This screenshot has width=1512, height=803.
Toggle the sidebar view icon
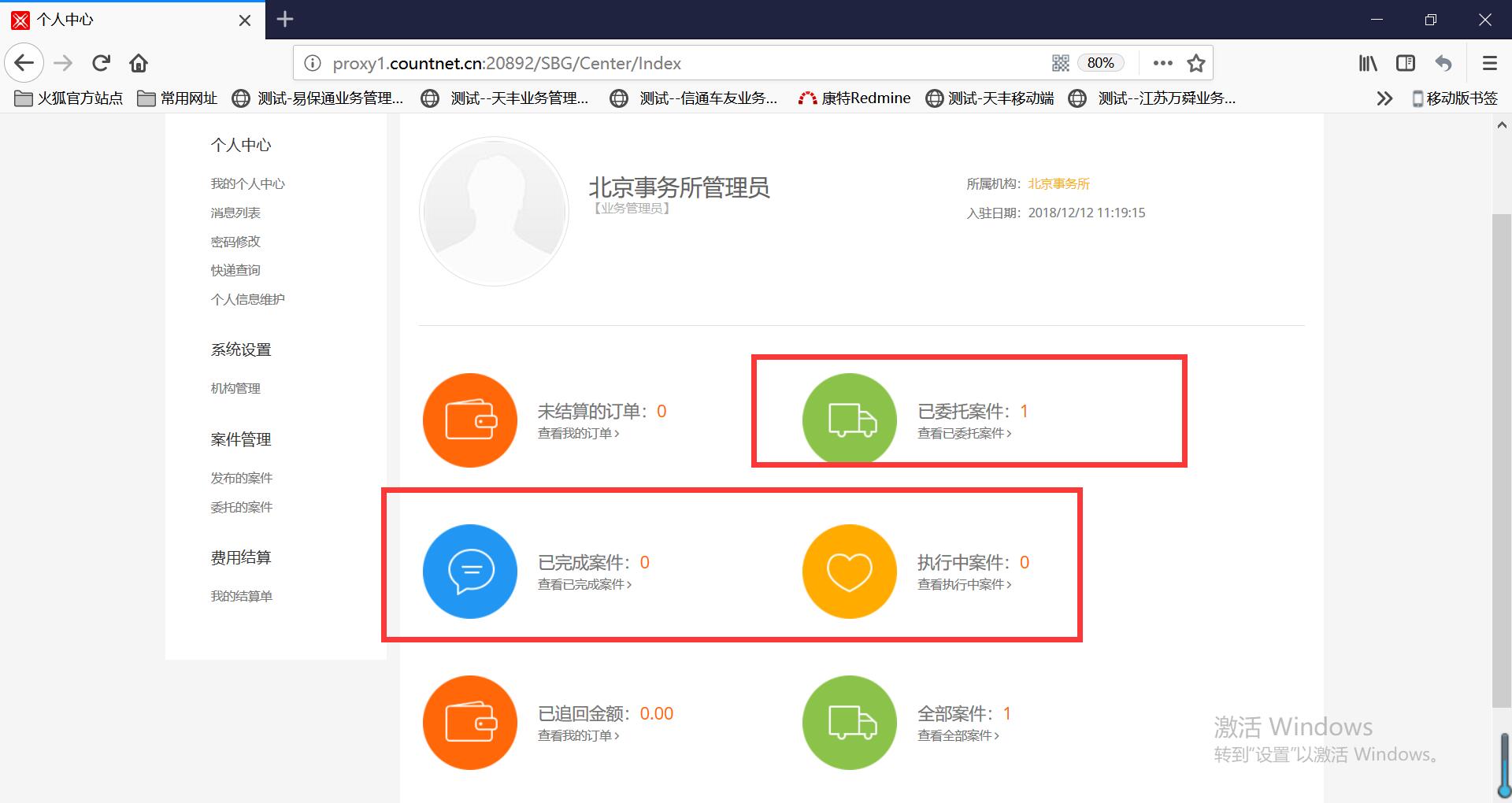[x=1406, y=63]
